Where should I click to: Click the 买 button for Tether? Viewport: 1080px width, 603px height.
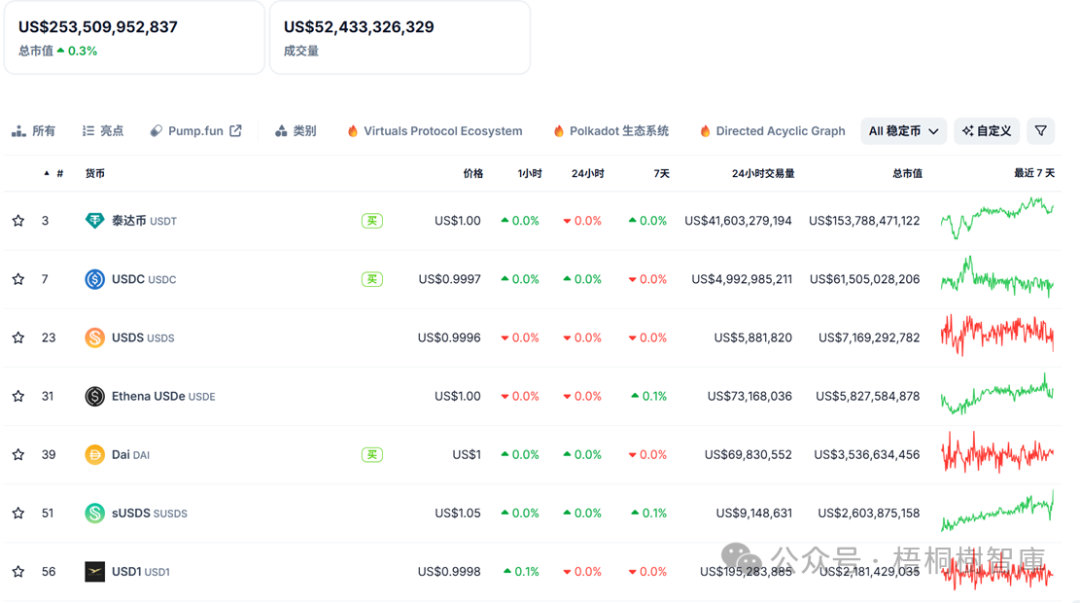point(372,221)
